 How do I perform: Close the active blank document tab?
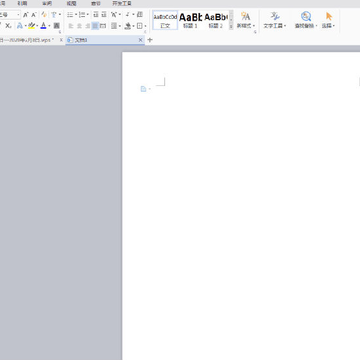coord(140,40)
